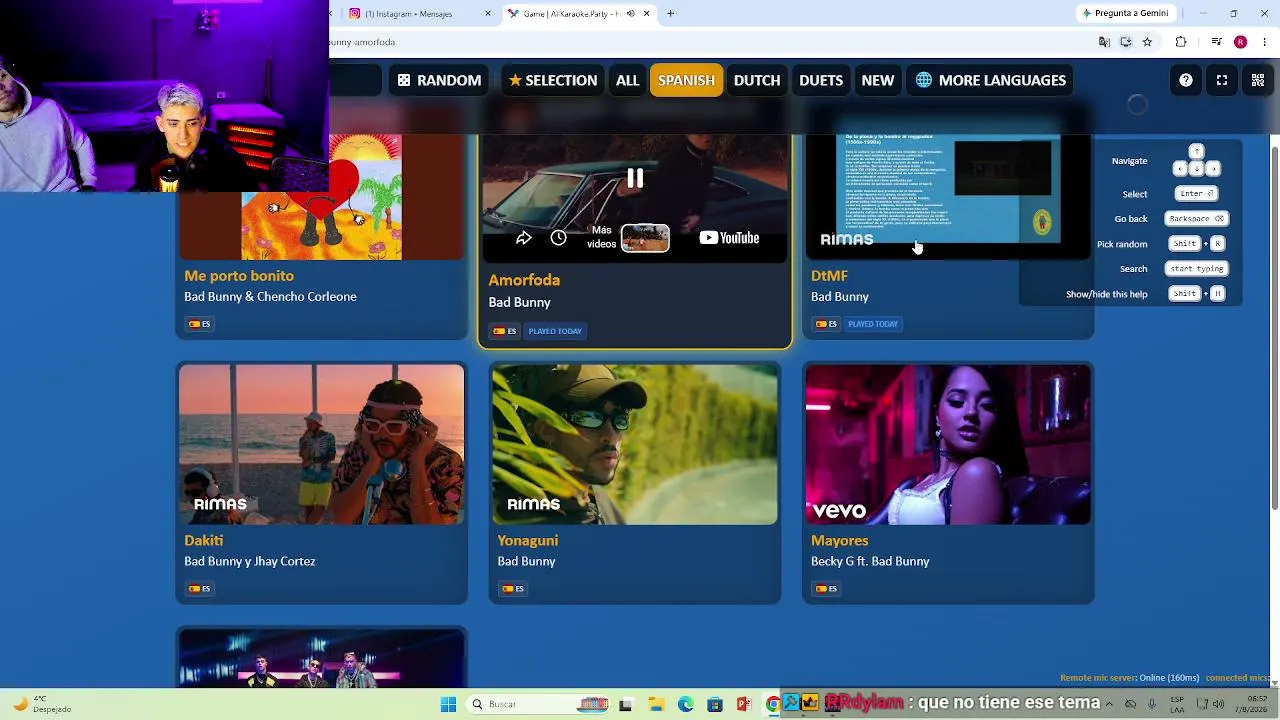Select the NEW songs filter
1280x720 pixels.
tap(878, 80)
